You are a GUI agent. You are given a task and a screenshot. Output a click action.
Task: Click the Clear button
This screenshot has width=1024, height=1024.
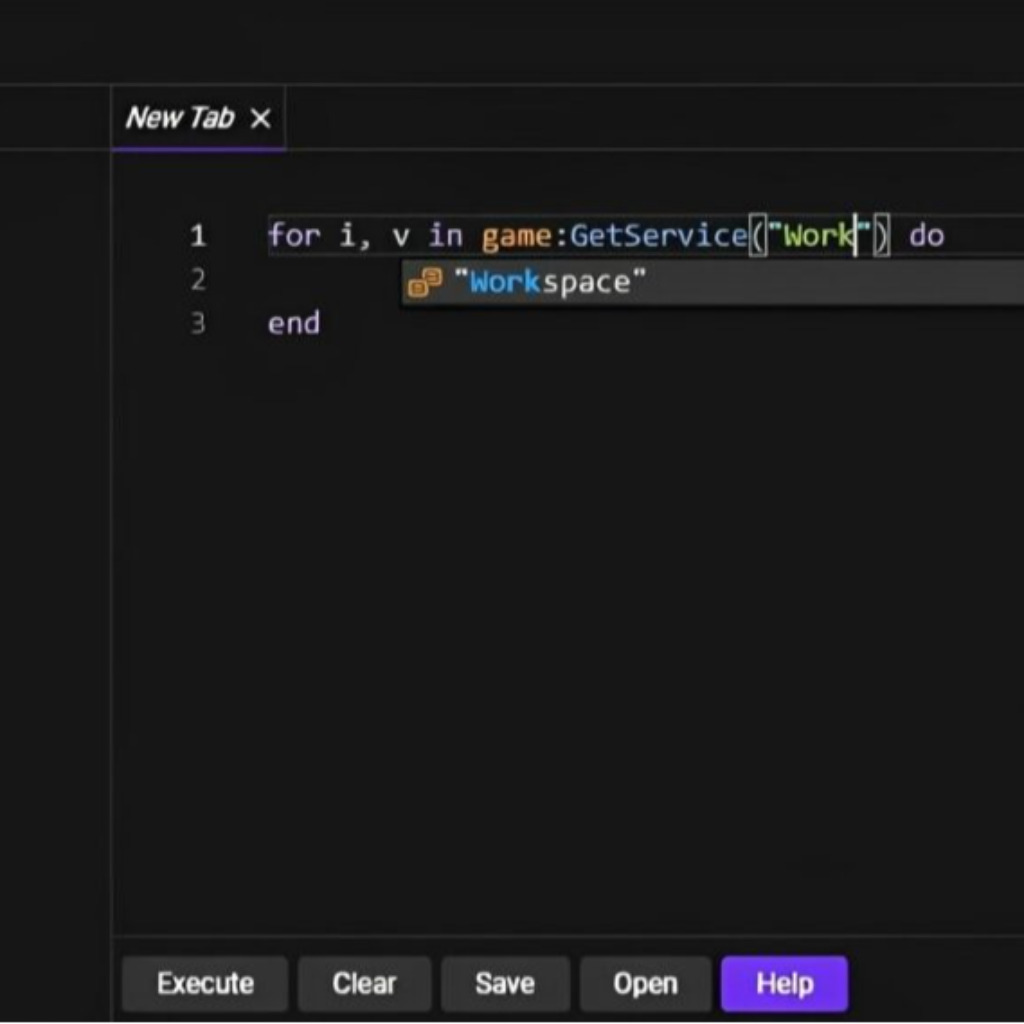point(364,984)
